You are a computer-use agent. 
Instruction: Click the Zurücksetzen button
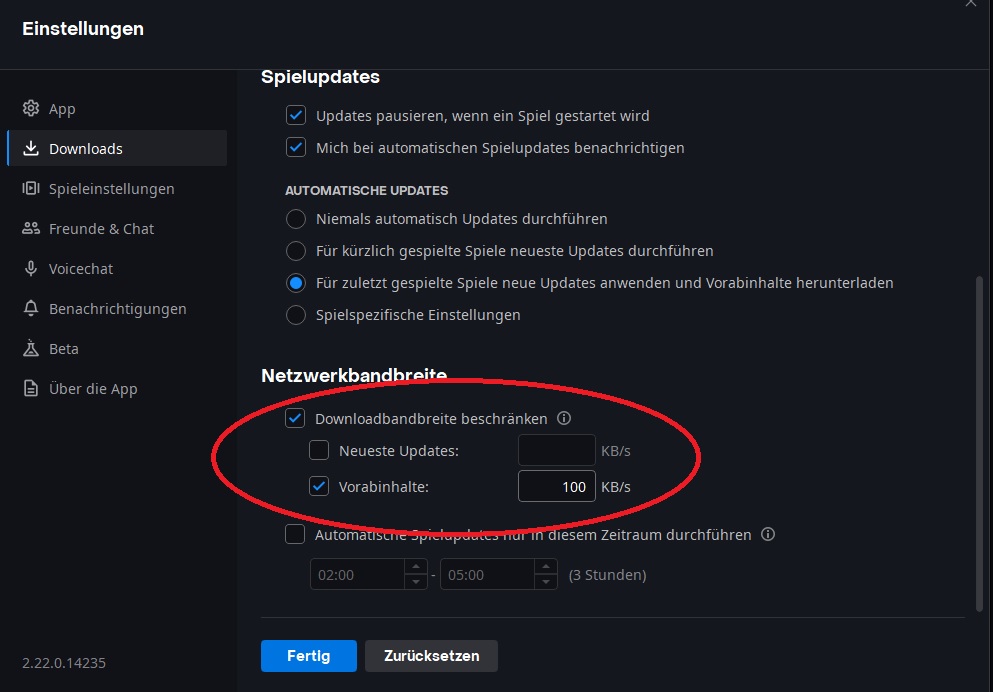[431, 655]
